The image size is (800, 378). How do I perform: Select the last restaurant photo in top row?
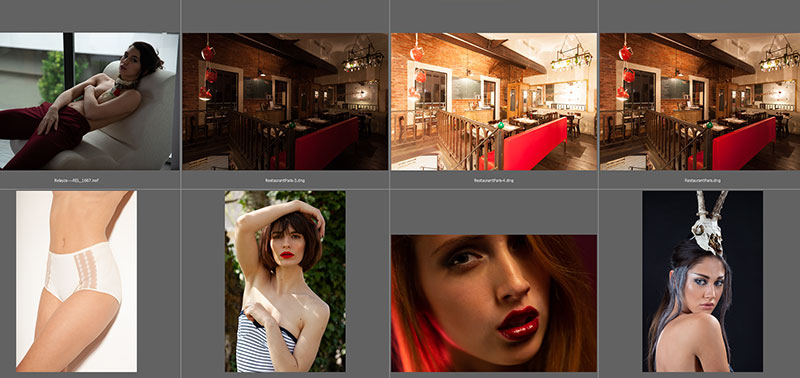(x=700, y=102)
